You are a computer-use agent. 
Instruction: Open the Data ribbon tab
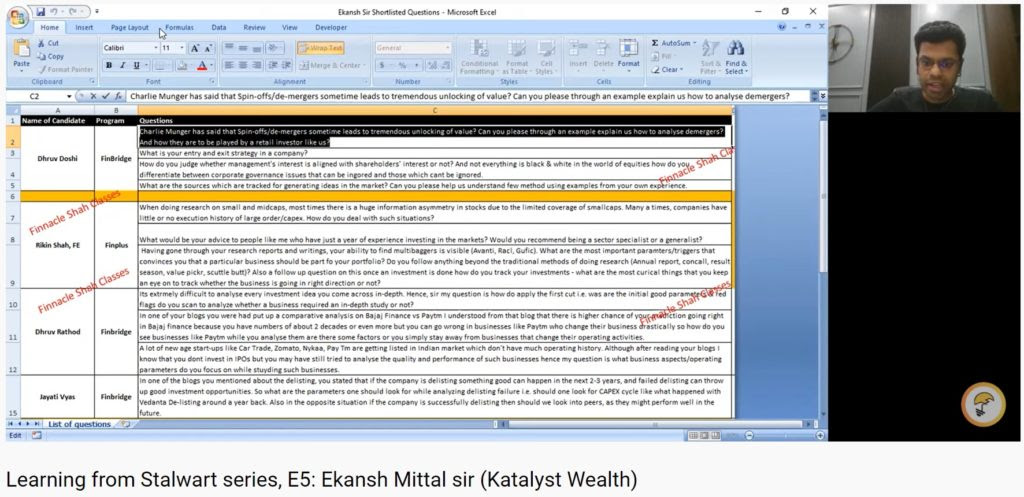point(219,27)
